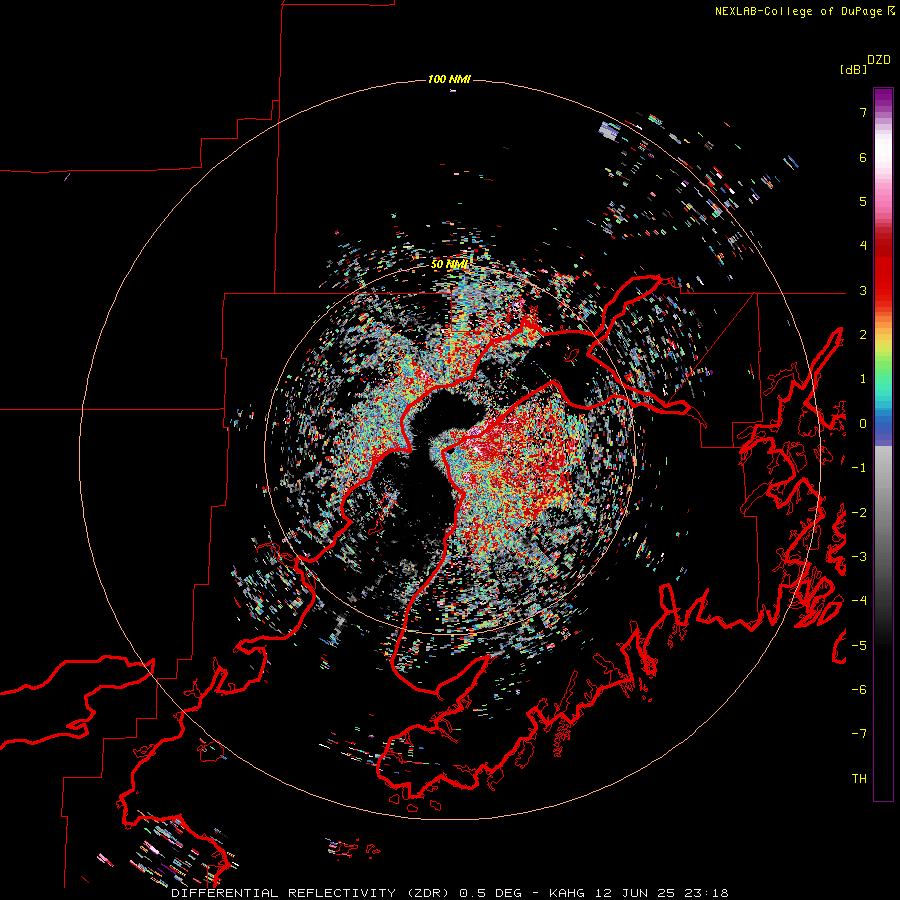Click the -2 dB label on scale
This screenshot has height=900, width=900.
pos(859,513)
